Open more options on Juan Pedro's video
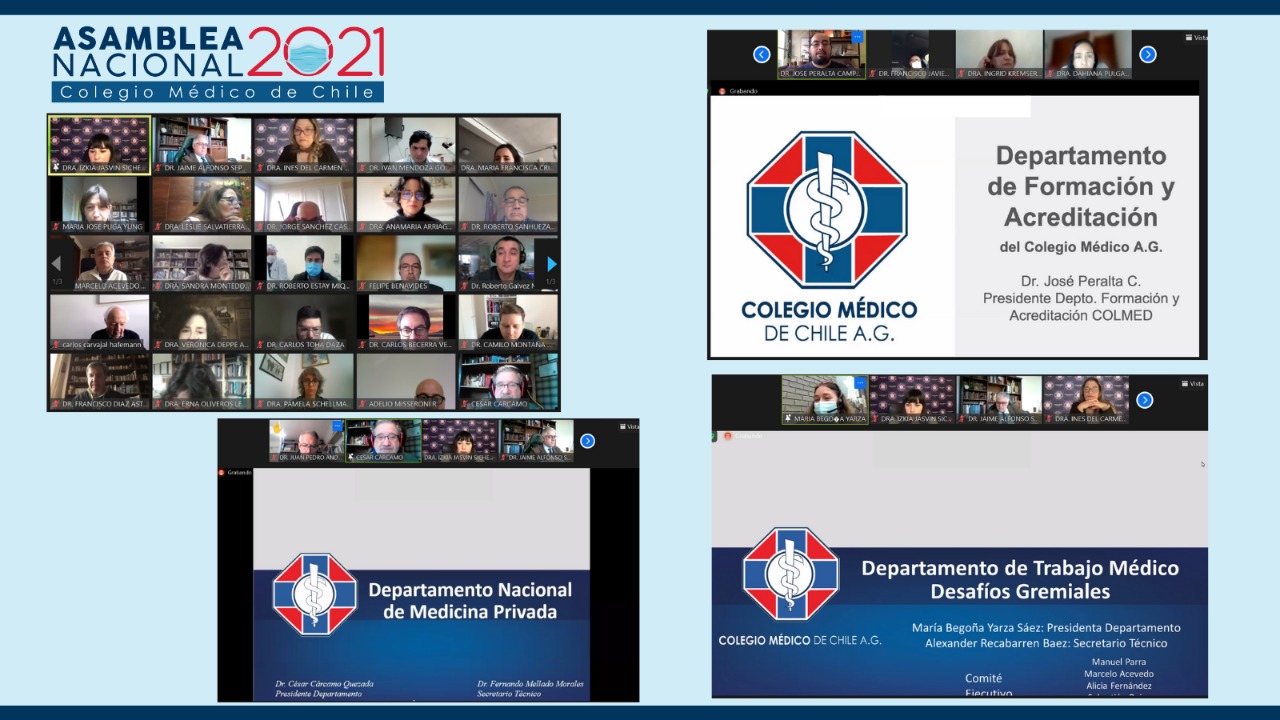 click(337, 425)
